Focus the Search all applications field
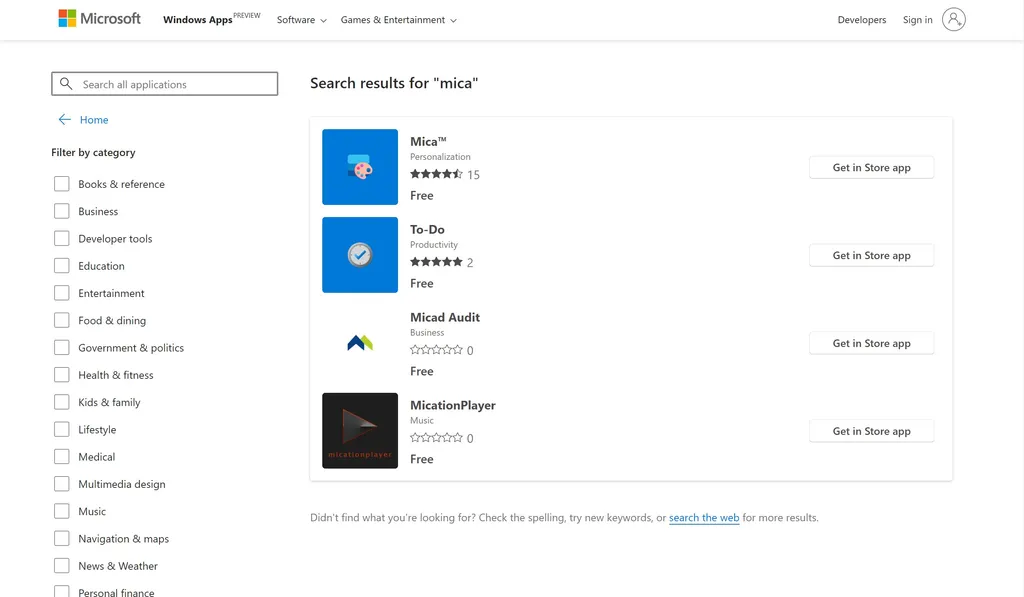The image size is (1024, 597). (165, 84)
